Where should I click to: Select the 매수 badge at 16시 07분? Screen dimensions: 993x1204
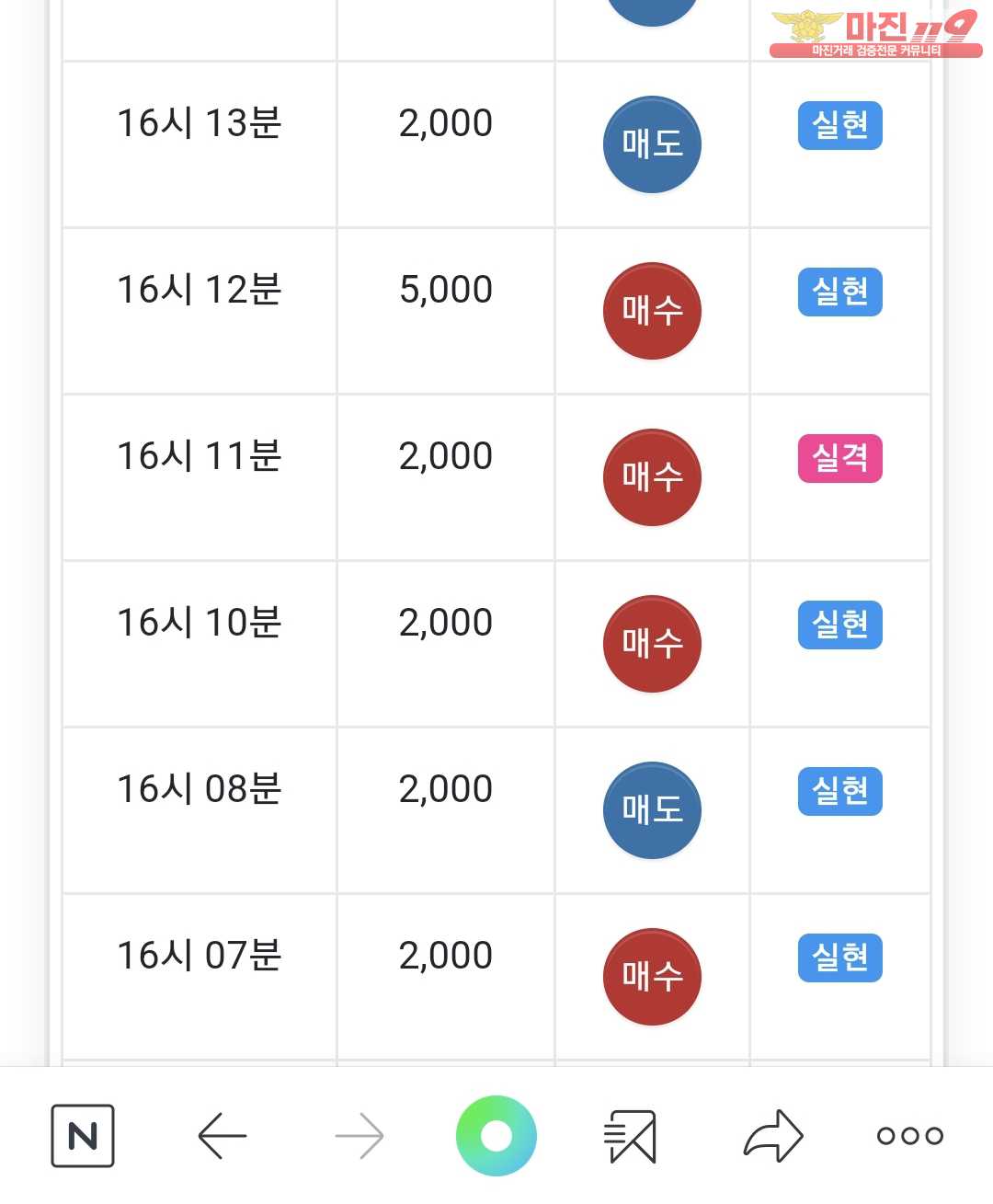[x=652, y=977]
